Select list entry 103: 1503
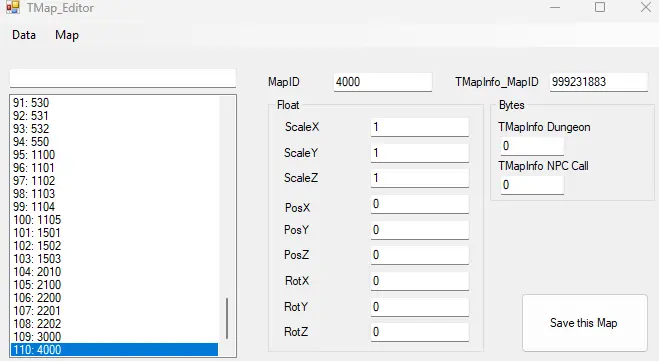Viewport: 659px width, 361px height. 114,259
